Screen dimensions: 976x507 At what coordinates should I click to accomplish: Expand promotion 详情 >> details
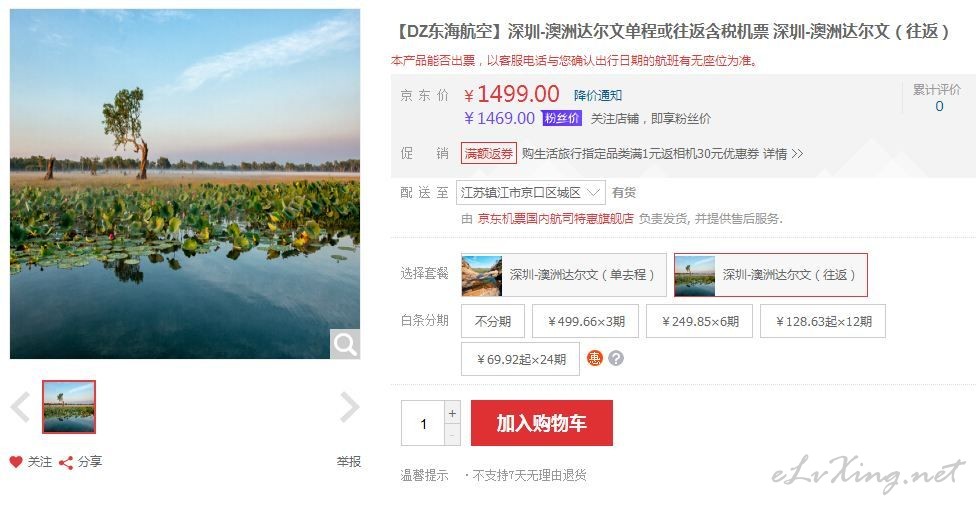click(783, 154)
